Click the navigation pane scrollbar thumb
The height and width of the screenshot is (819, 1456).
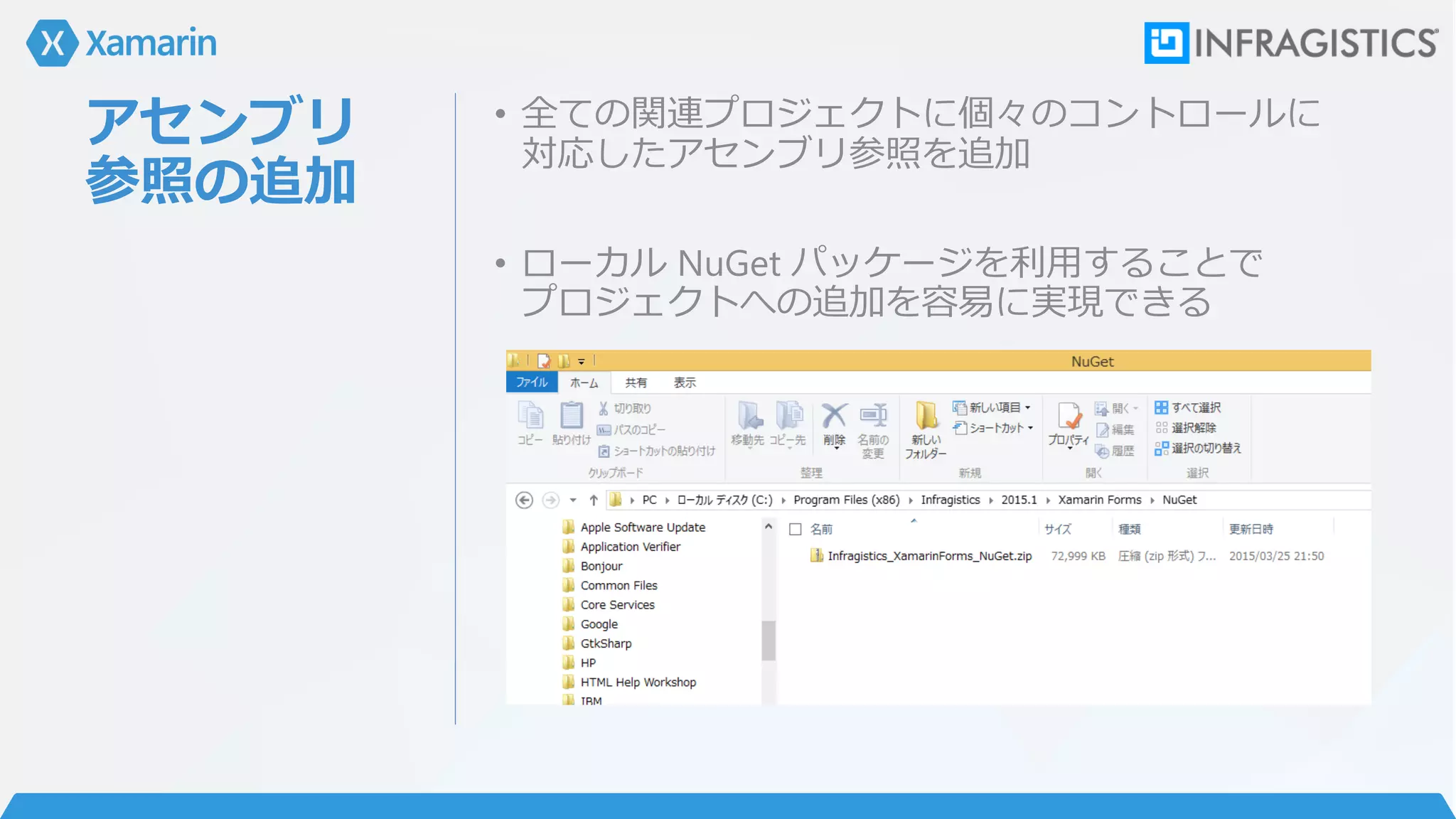[769, 640]
